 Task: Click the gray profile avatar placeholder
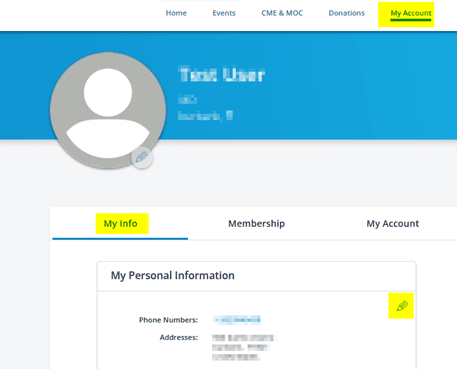click(x=108, y=110)
